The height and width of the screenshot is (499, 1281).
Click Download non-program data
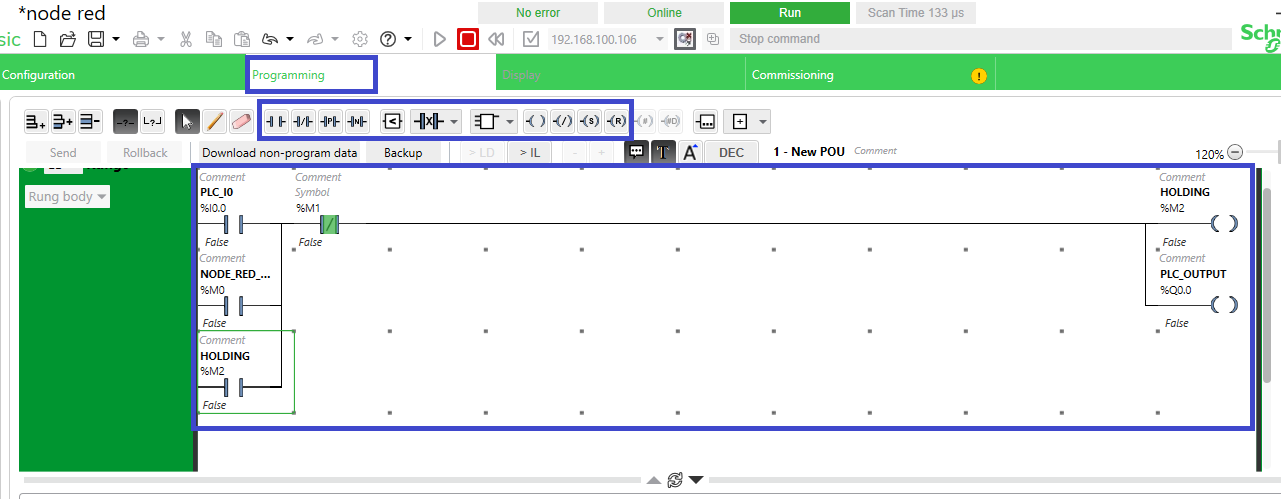[x=279, y=153]
